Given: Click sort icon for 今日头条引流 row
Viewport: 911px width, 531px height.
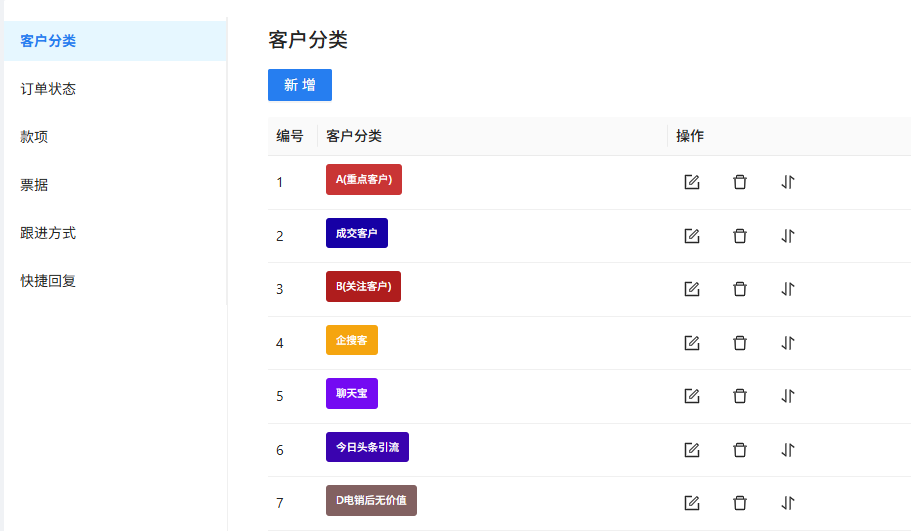Looking at the screenshot, I should pos(788,450).
